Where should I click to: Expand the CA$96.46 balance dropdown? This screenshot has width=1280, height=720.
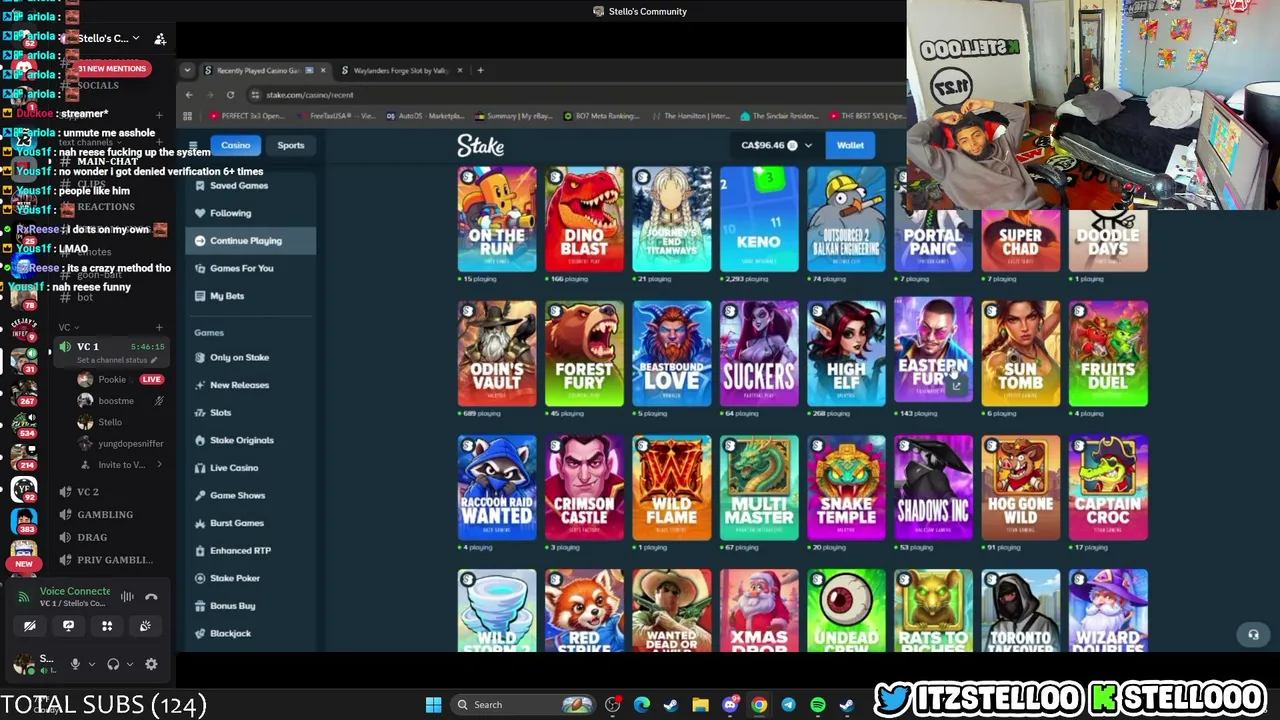[x=777, y=145]
